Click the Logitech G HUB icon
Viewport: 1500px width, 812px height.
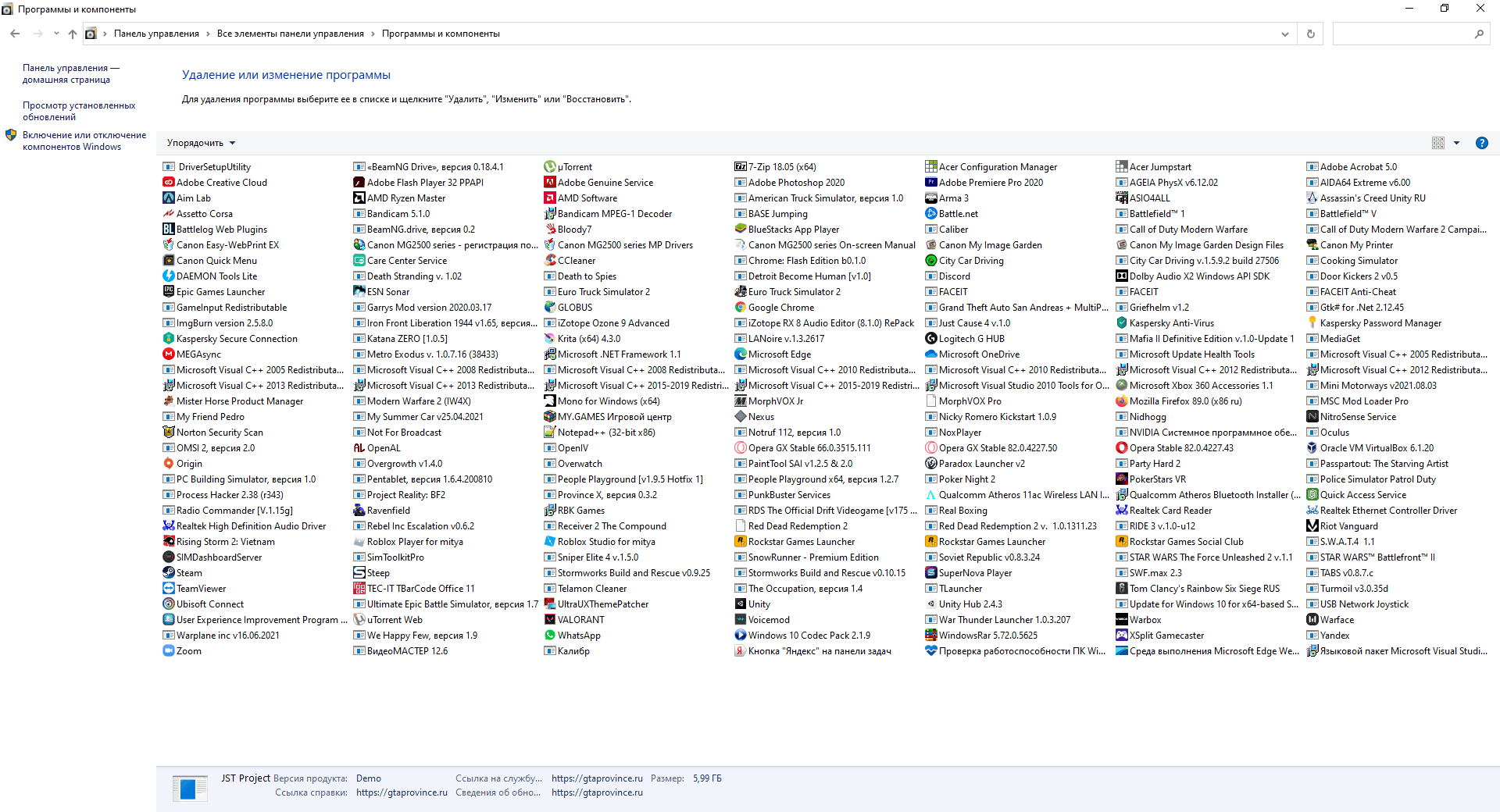pos(931,338)
